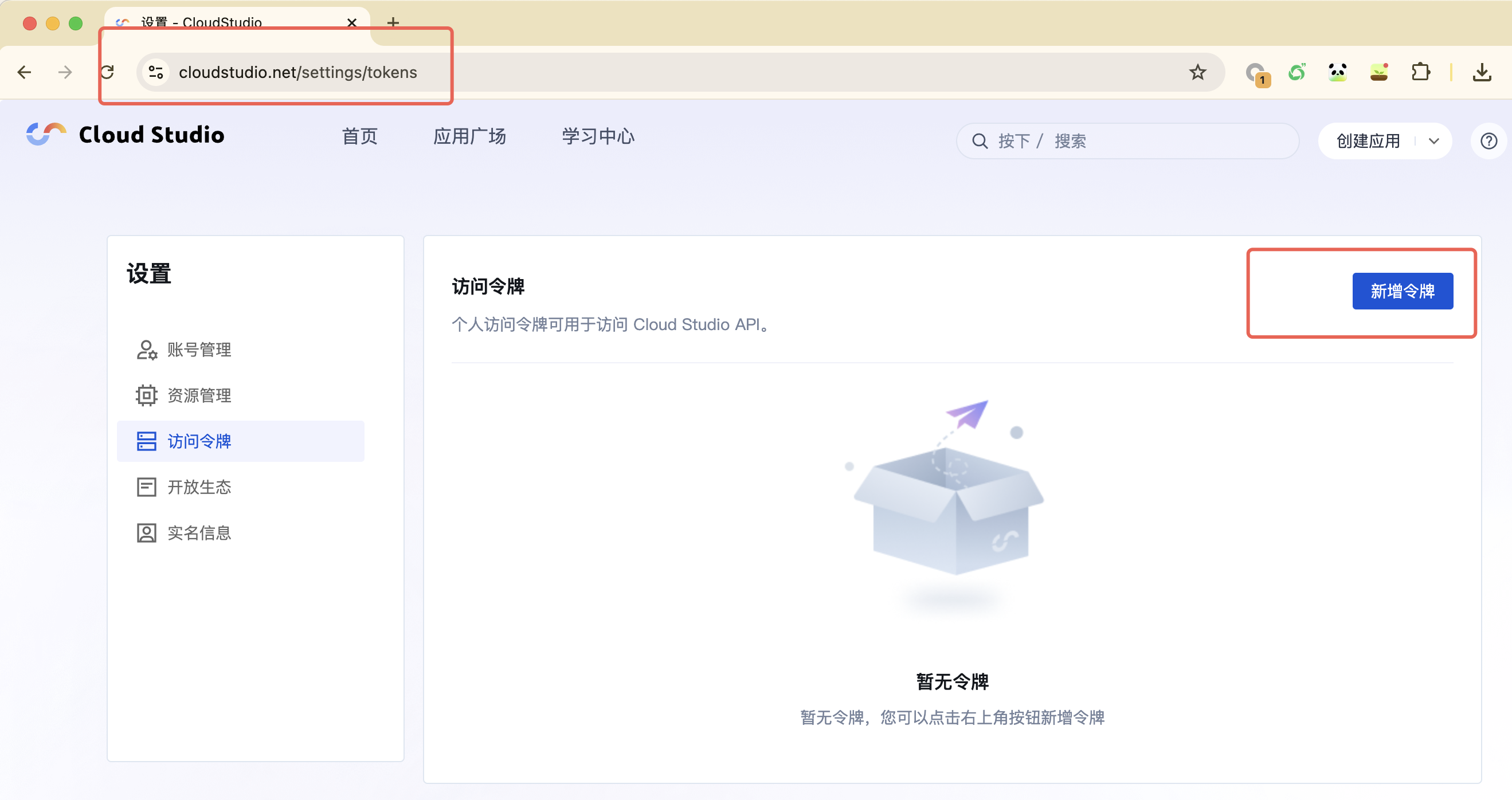Open the panda extension icon
Screen dimensions: 1512x800
1337,72
